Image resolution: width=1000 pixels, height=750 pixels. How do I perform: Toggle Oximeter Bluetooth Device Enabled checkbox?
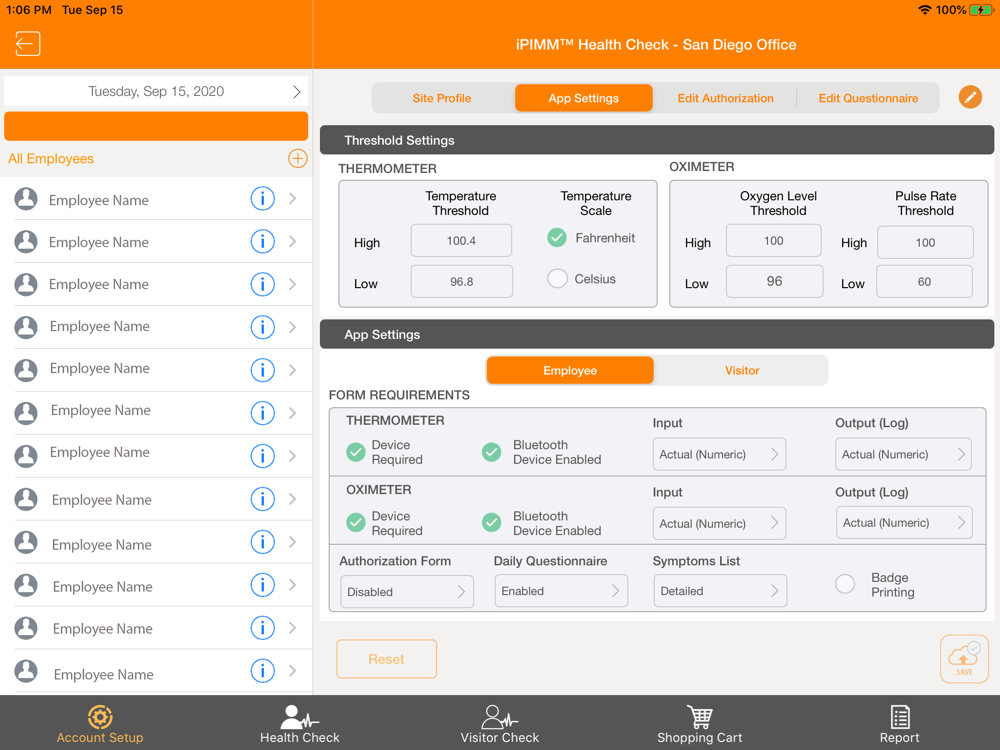click(491, 523)
